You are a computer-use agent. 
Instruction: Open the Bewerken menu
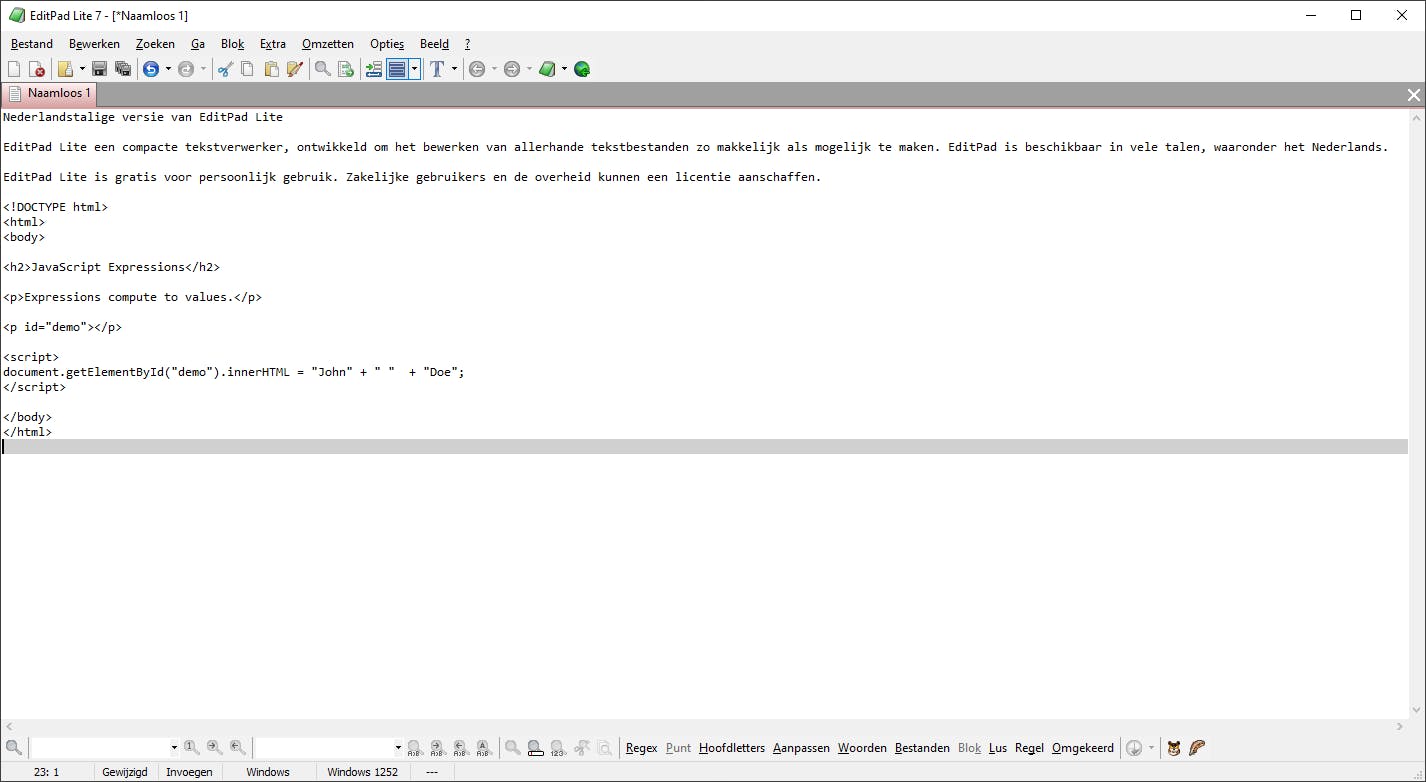click(94, 44)
